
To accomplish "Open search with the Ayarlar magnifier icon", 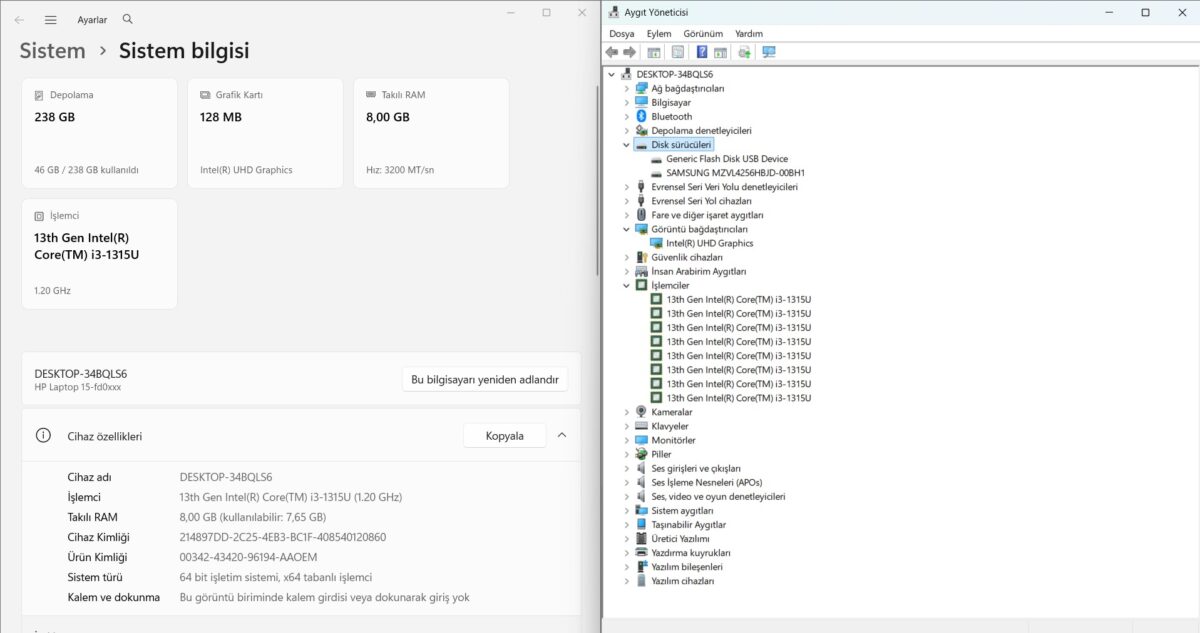I will click(127, 19).
